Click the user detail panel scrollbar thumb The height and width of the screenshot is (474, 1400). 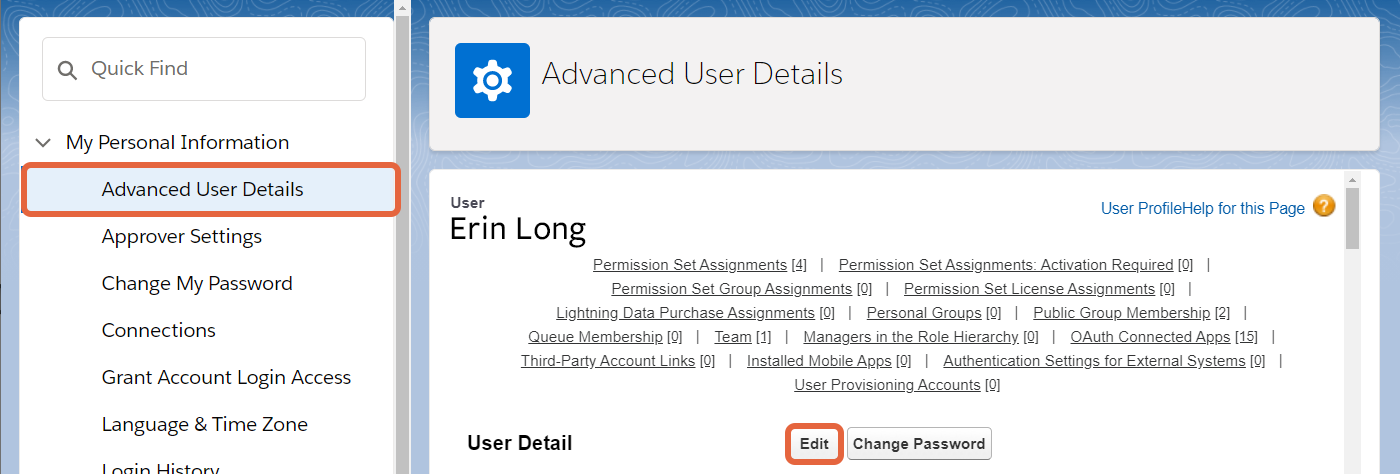coord(1352,218)
